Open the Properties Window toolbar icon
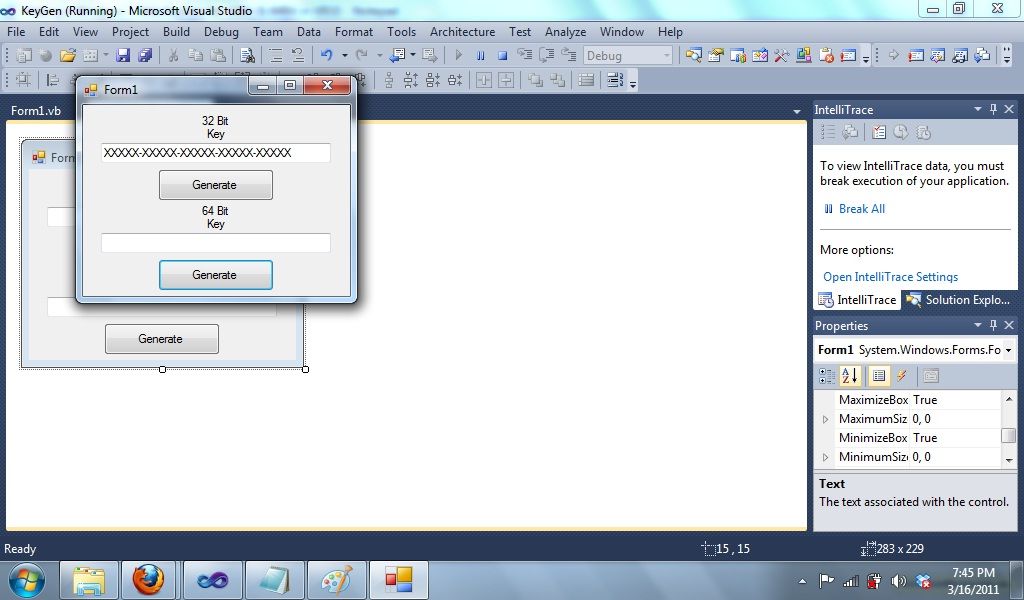Screen dimensions: 1024x600 [x=716, y=56]
